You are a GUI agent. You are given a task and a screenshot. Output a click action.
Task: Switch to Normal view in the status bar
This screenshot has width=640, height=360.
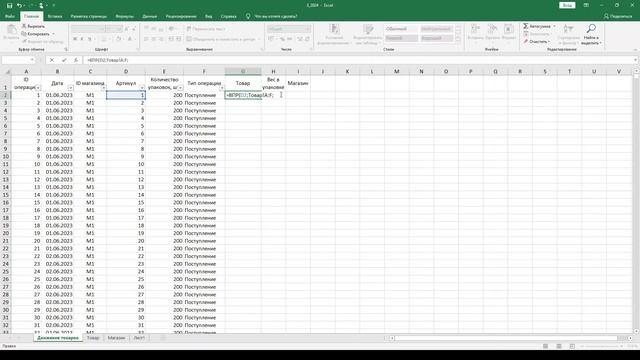tap(545, 346)
